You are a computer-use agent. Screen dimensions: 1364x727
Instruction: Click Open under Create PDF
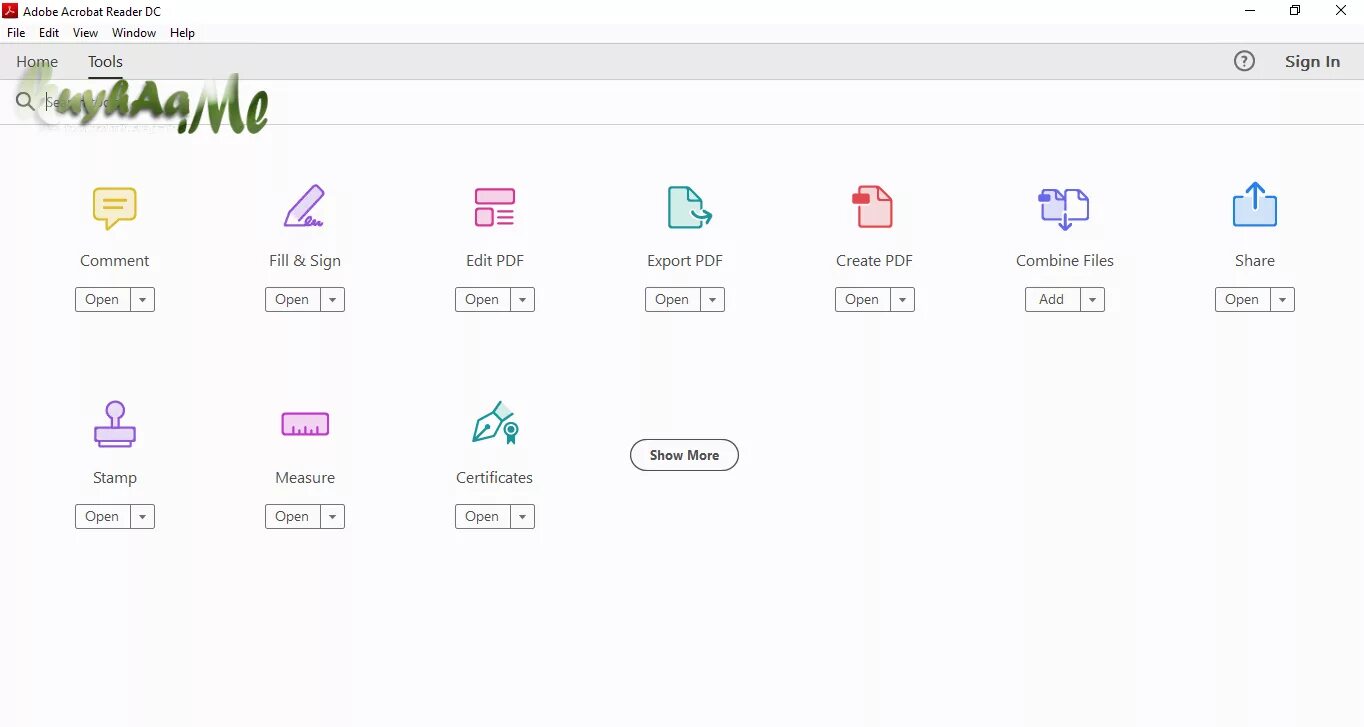click(862, 300)
